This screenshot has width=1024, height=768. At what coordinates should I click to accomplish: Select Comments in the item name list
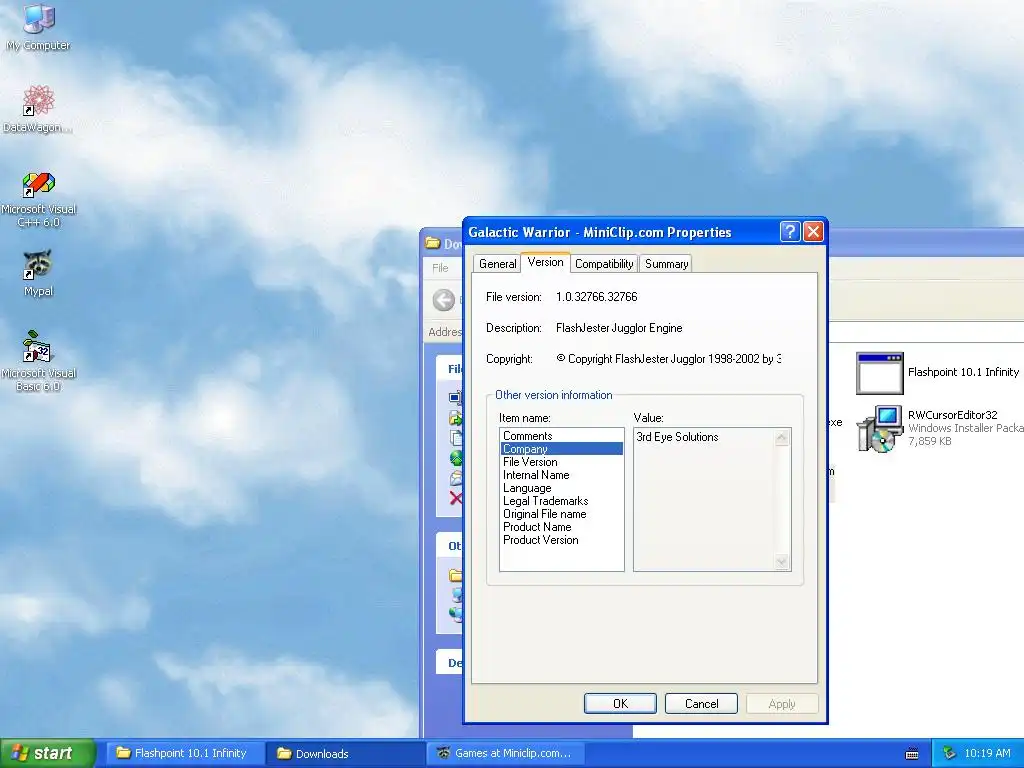coord(562,436)
